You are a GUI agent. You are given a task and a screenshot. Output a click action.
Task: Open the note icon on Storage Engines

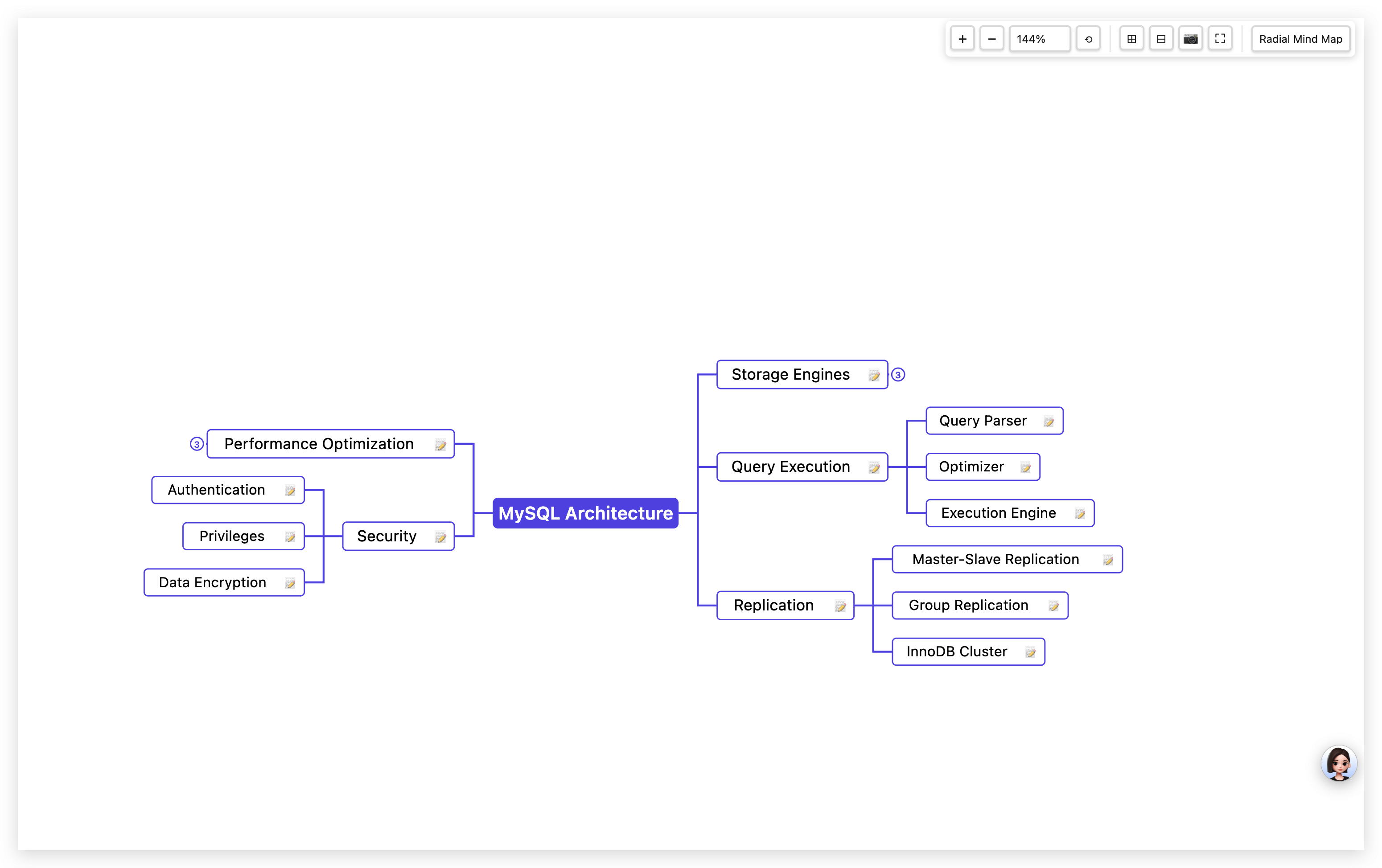pyautogui.click(x=874, y=376)
